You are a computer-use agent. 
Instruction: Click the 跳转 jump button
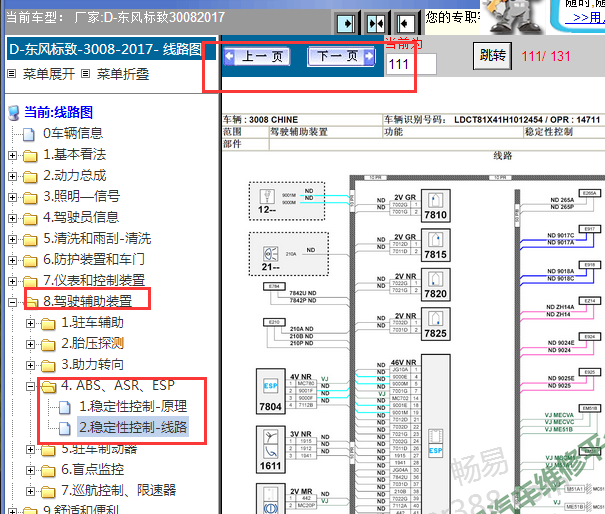492,56
